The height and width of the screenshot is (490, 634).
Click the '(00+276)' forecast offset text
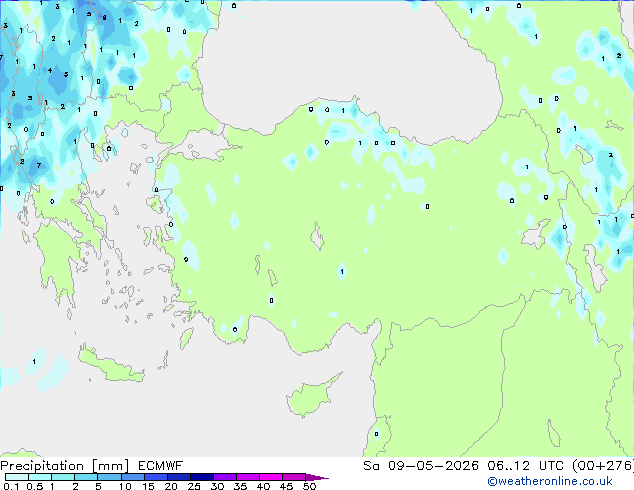603,466
